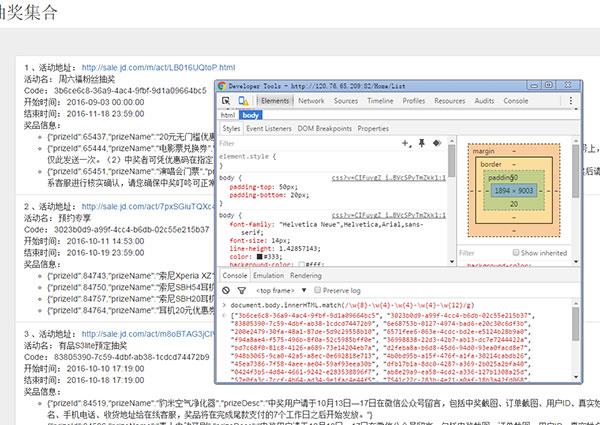Image resolution: width=600 pixels, height=425 pixels.
Task: Click the #333 color swatch
Action: click(259, 256)
